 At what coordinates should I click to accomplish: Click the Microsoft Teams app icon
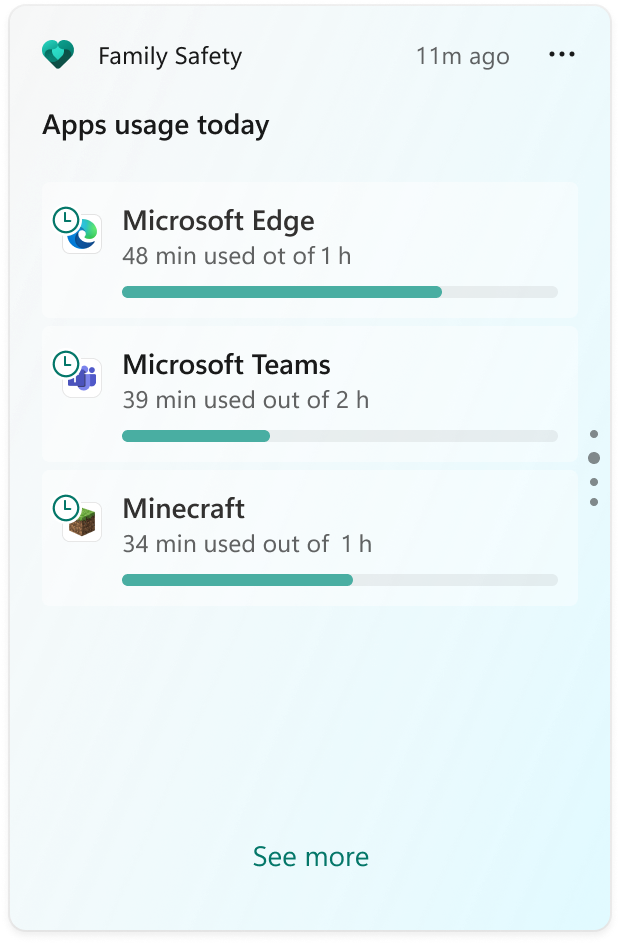click(x=83, y=378)
